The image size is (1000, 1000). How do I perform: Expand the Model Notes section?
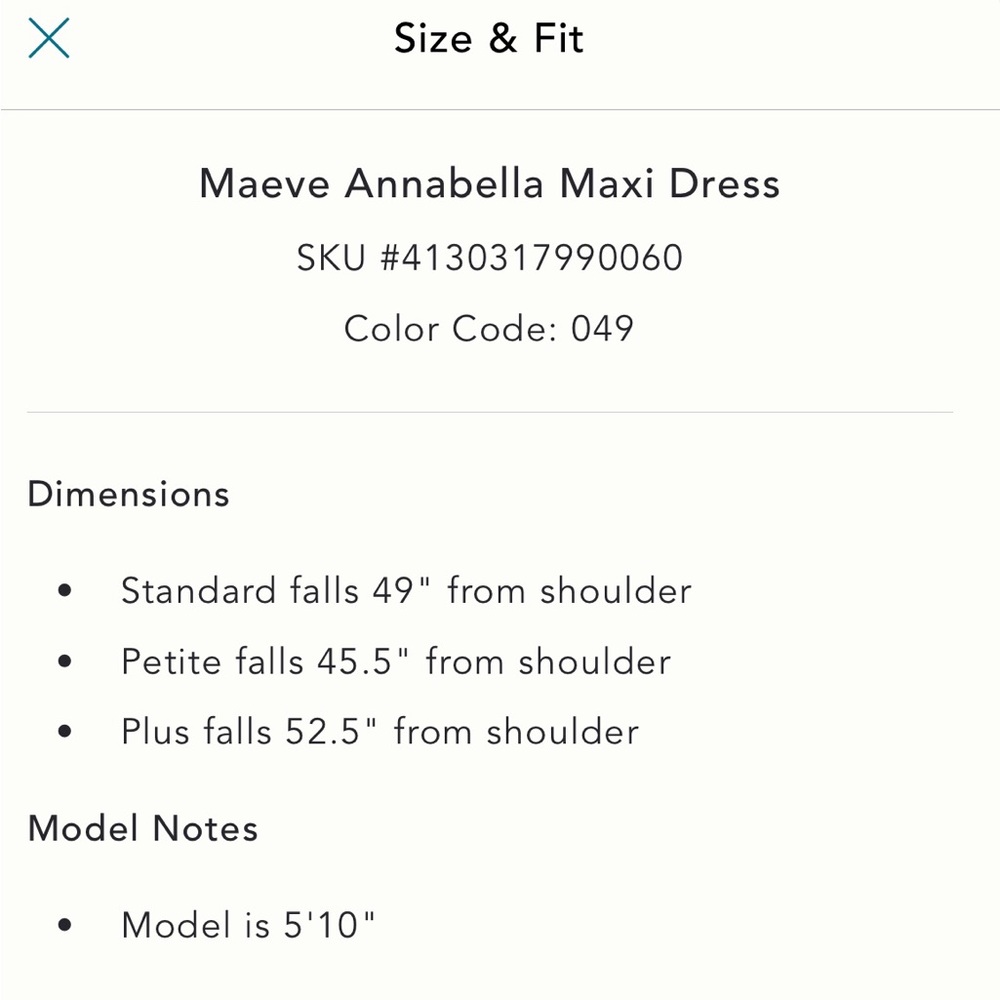point(143,828)
